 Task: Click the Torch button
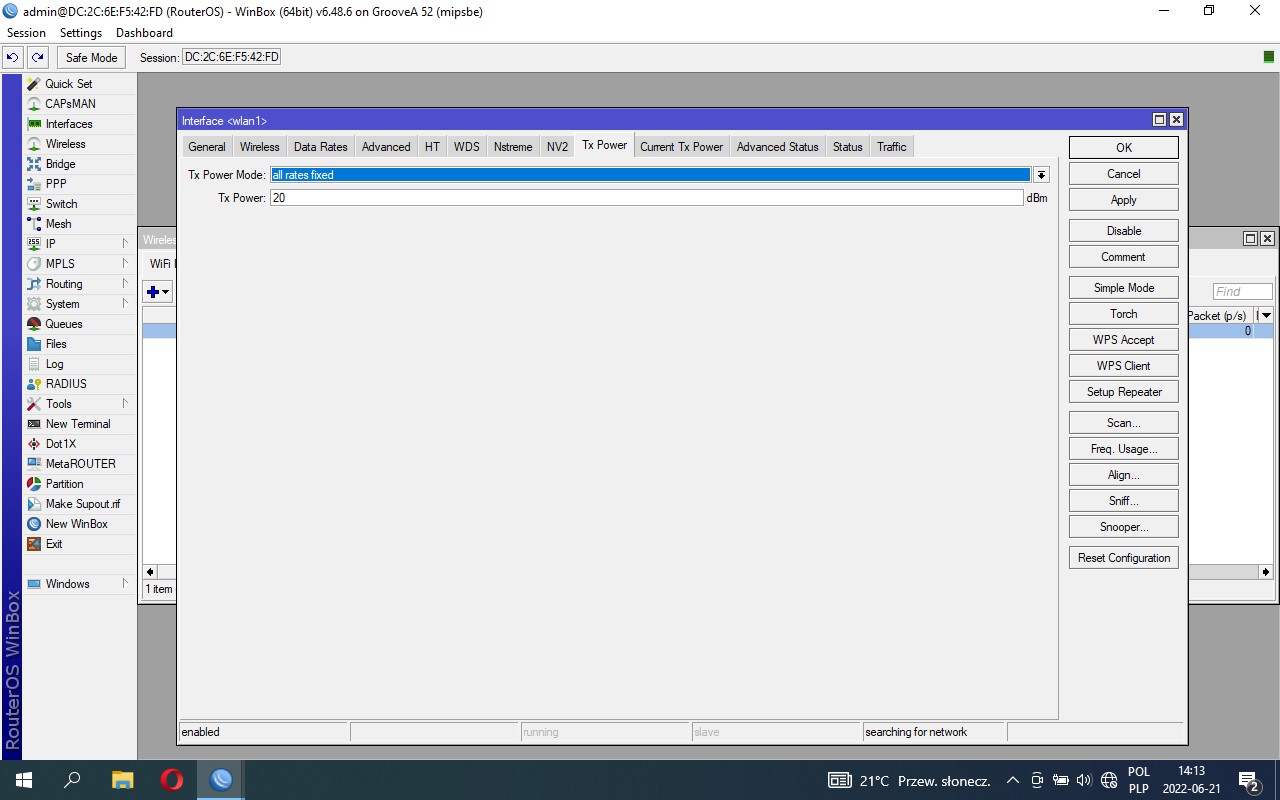pos(1124,314)
